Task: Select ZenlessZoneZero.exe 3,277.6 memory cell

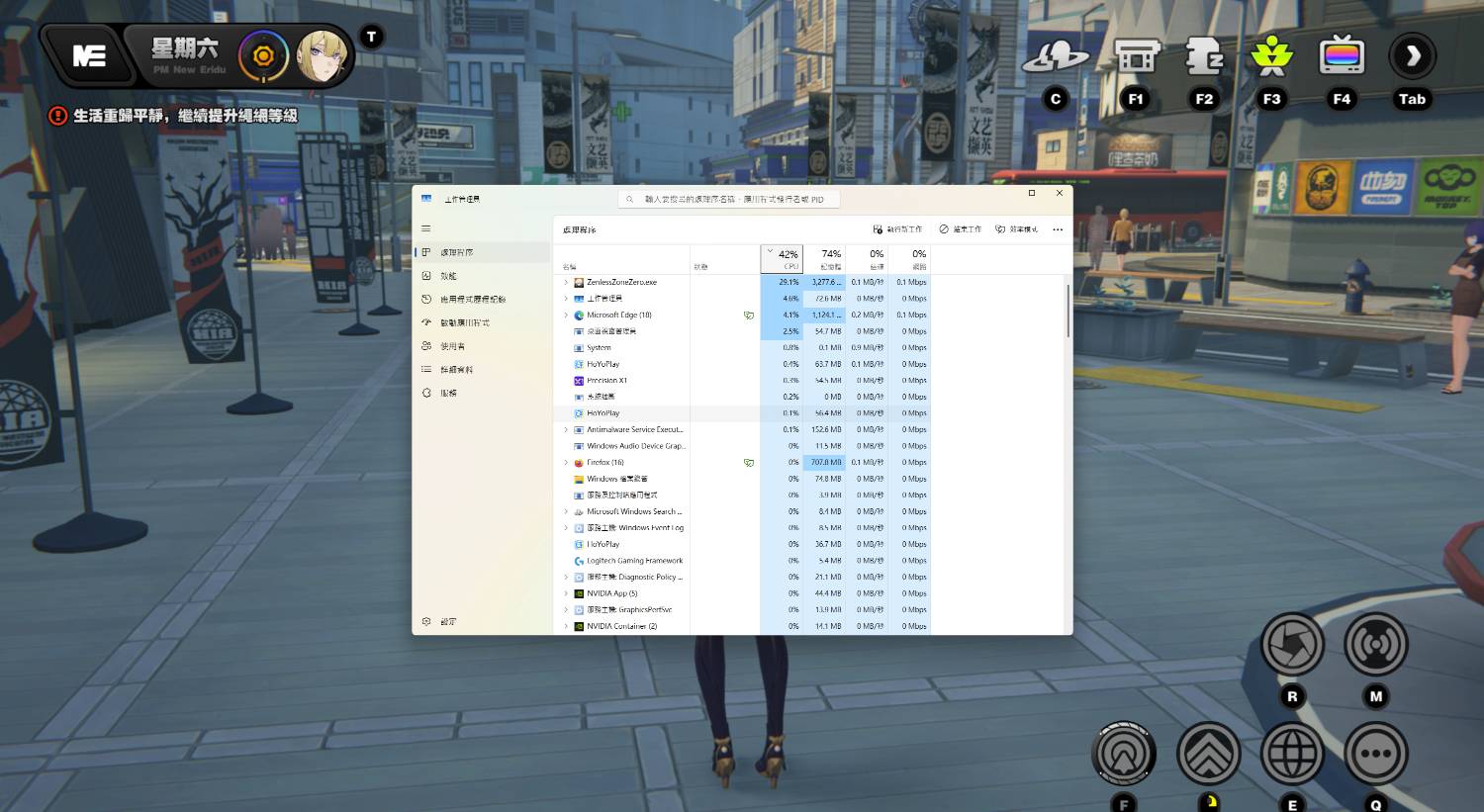Action: [824, 282]
